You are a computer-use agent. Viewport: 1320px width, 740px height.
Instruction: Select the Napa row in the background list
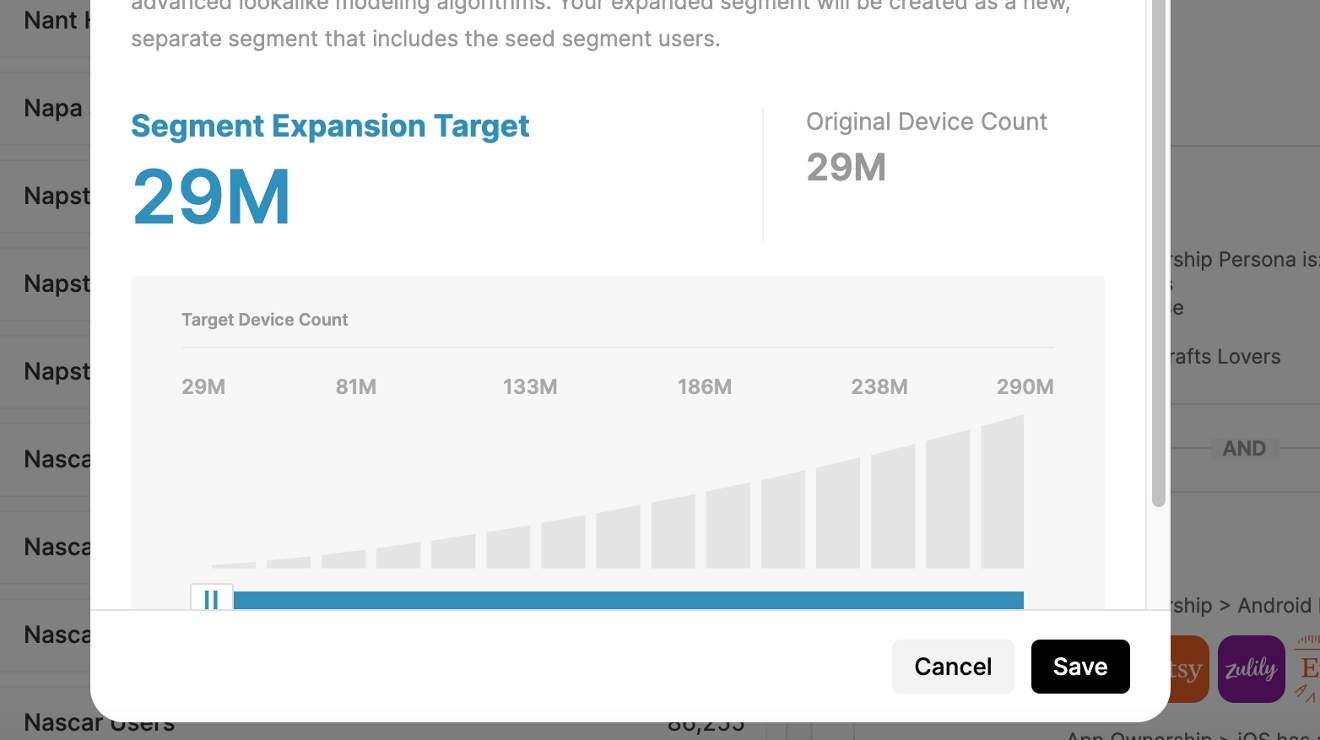pyautogui.click(x=53, y=108)
